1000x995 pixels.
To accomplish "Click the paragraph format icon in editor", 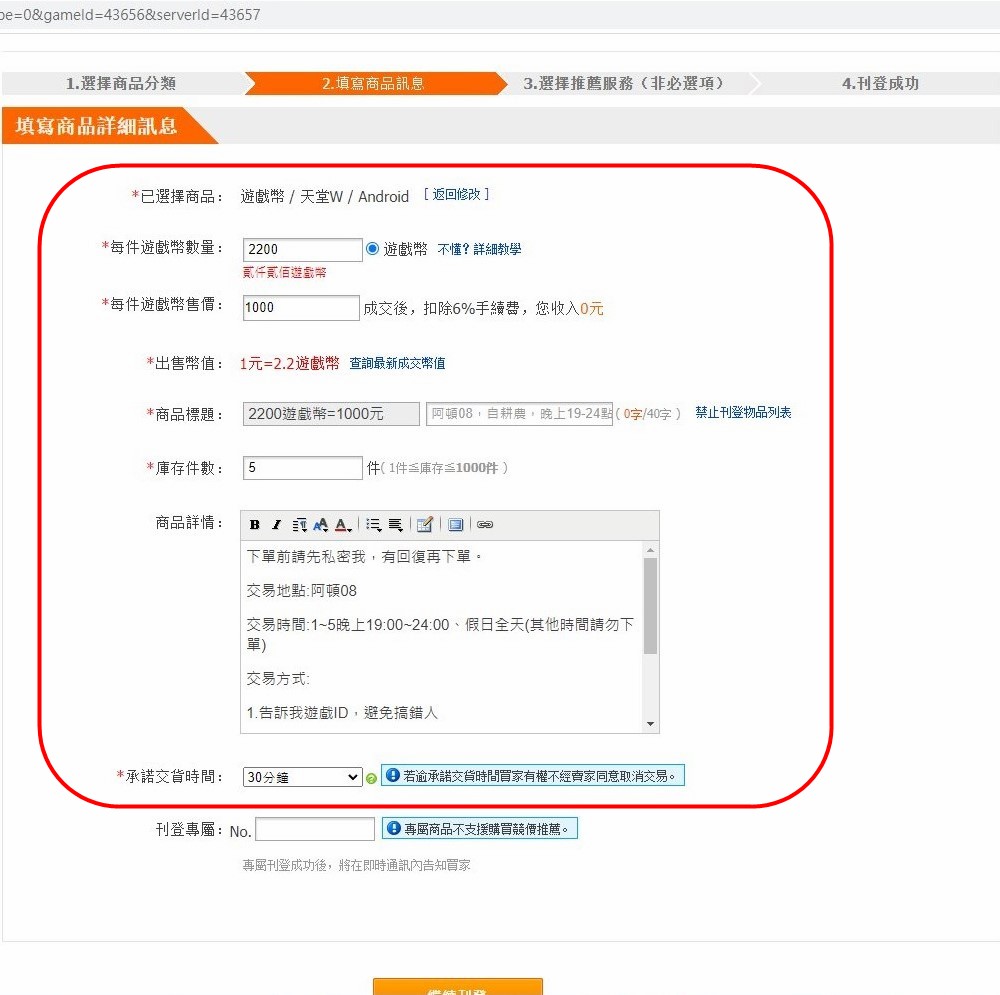I will (x=299, y=525).
